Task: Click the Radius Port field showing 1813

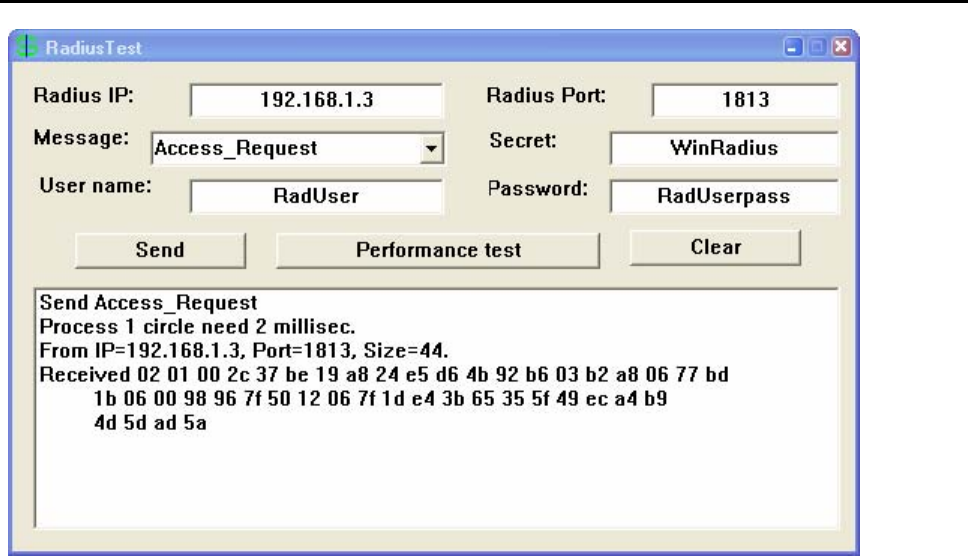Action: 745,100
